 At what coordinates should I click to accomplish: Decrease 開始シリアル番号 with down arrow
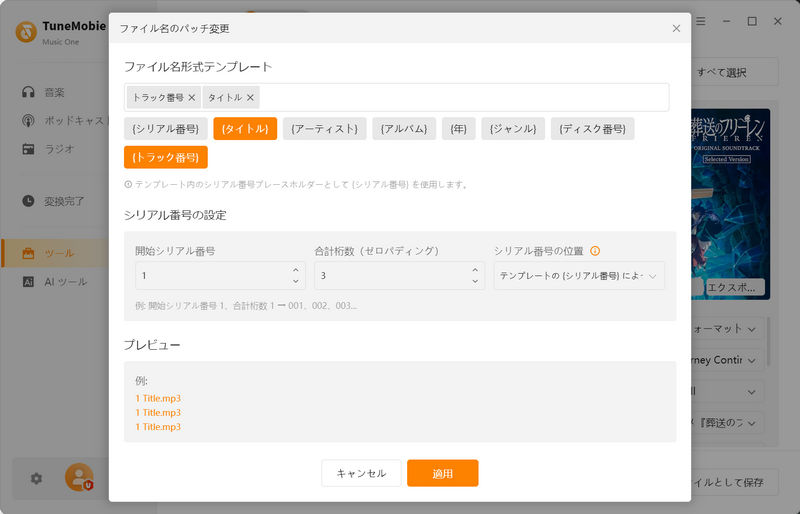pos(296,281)
